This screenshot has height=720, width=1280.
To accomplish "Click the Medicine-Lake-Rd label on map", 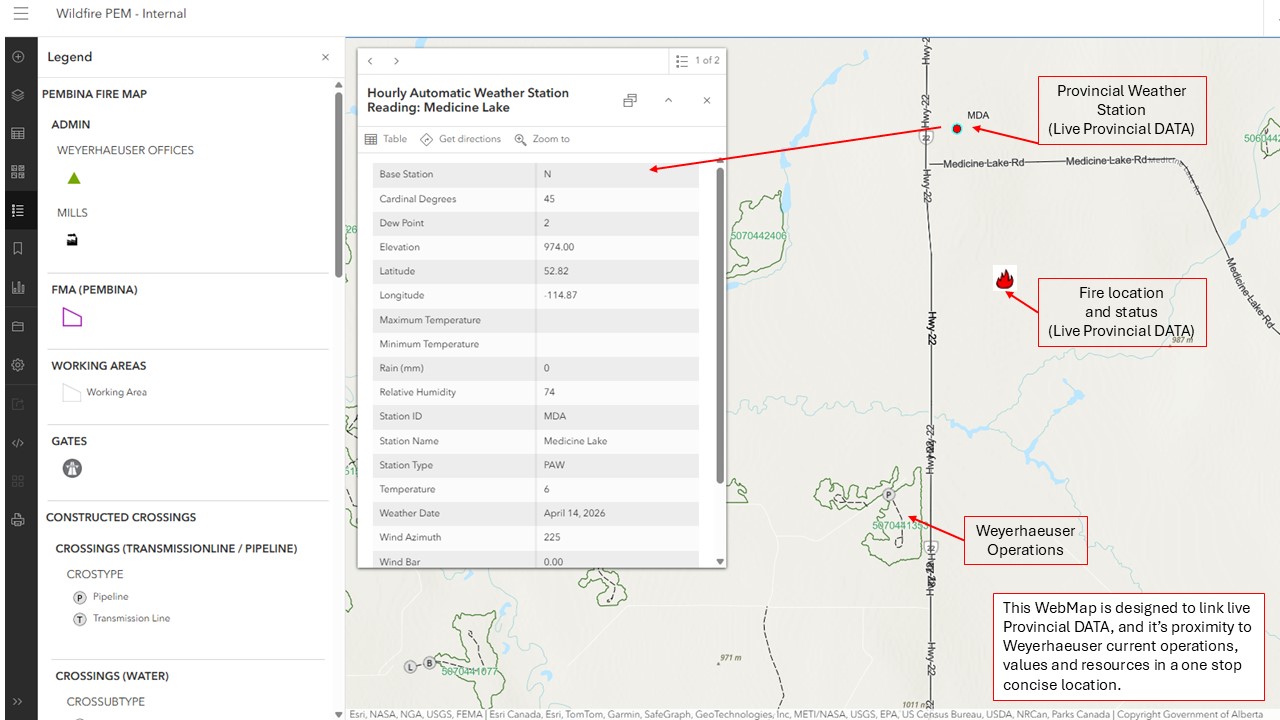I will 983,163.
